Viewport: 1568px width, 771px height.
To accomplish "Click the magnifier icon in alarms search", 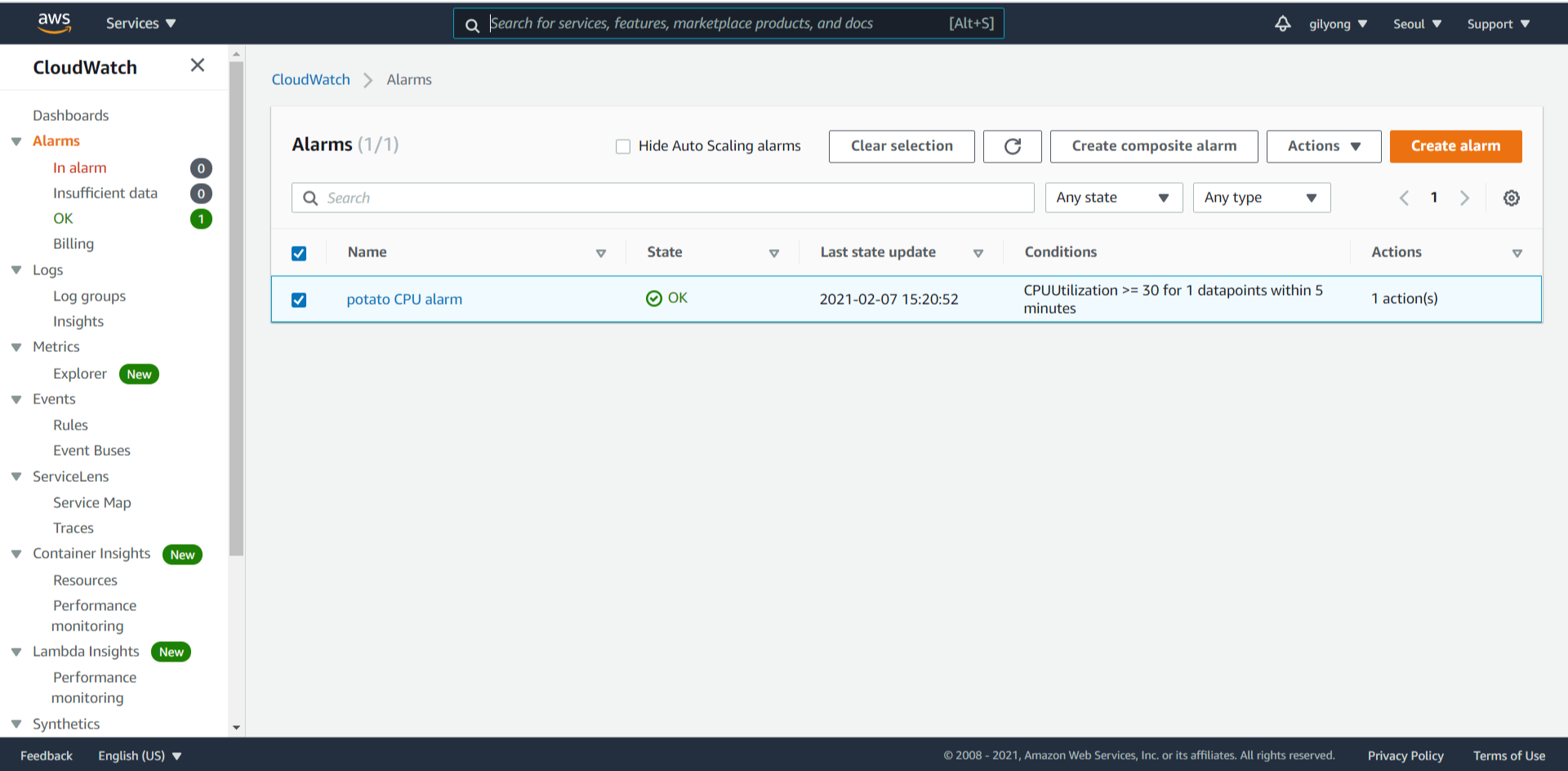I will pos(310,198).
